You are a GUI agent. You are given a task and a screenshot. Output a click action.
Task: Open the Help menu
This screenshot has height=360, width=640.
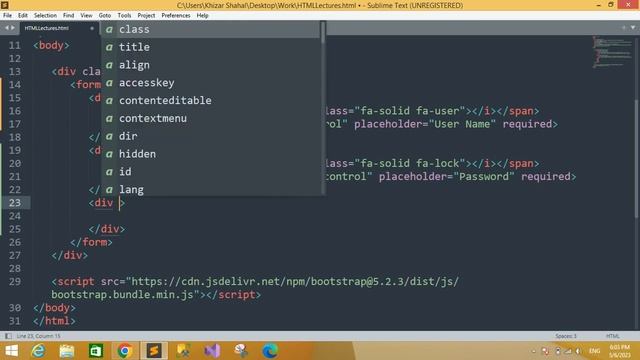pyautogui.click(x=202, y=16)
